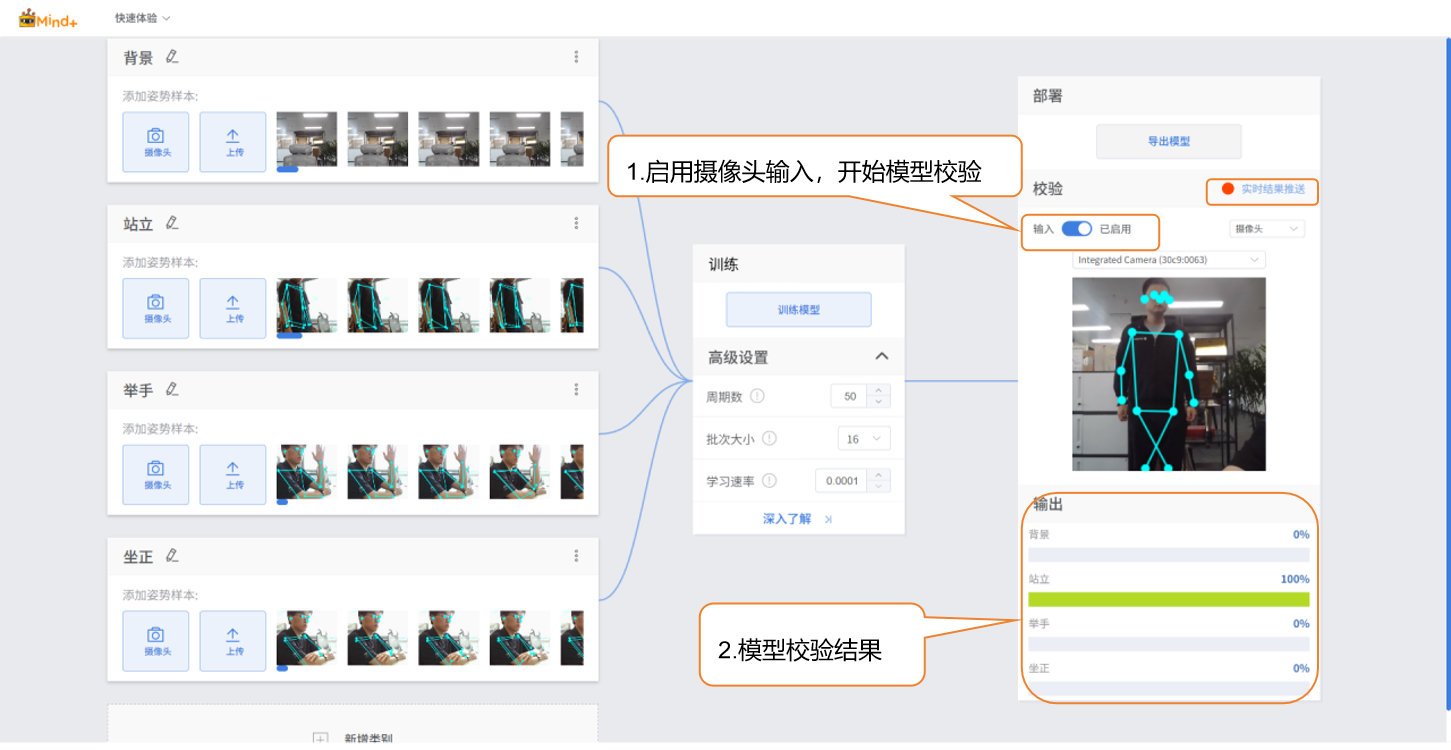The image size is (1451, 750).
Task: Open three-dot menu for 举手 class
Action: [x=576, y=389]
